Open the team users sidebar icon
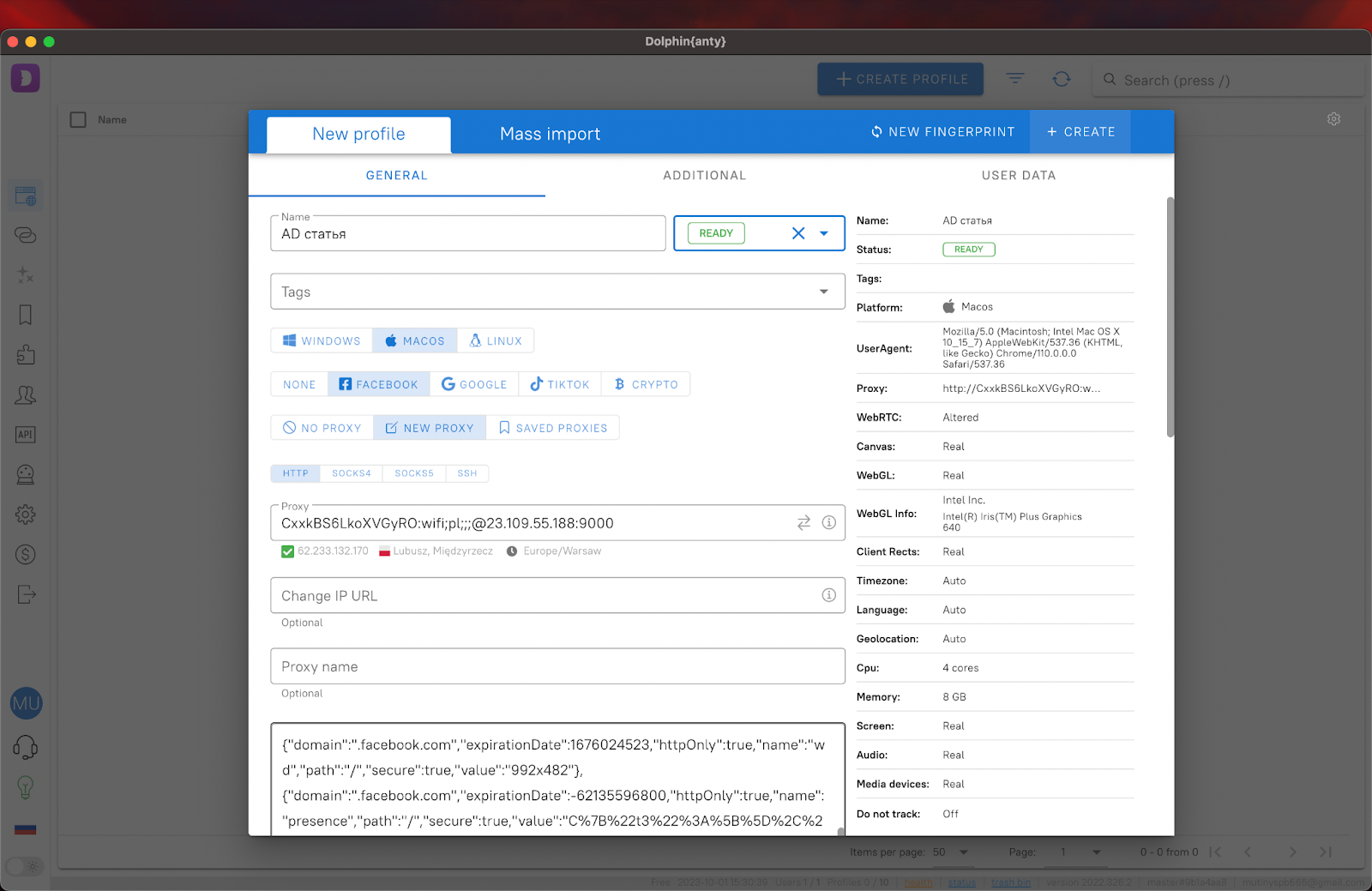 click(x=26, y=394)
